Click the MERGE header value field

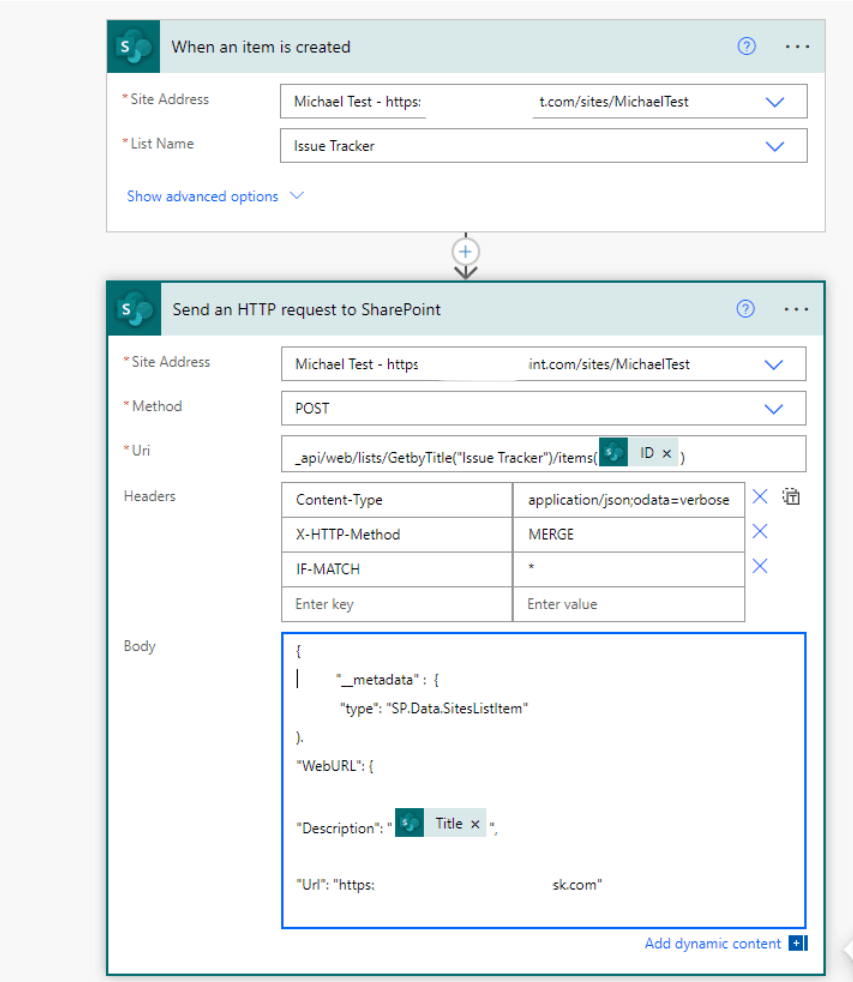tap(629, 534)
